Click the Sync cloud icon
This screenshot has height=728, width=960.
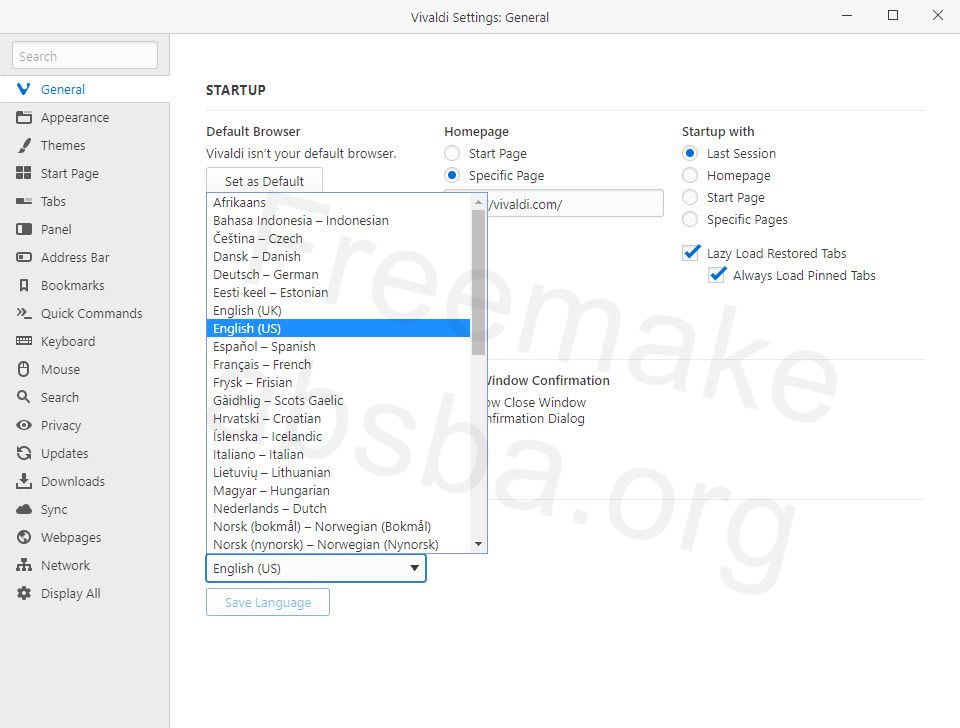pyautogui.click(x=24, y=509)
